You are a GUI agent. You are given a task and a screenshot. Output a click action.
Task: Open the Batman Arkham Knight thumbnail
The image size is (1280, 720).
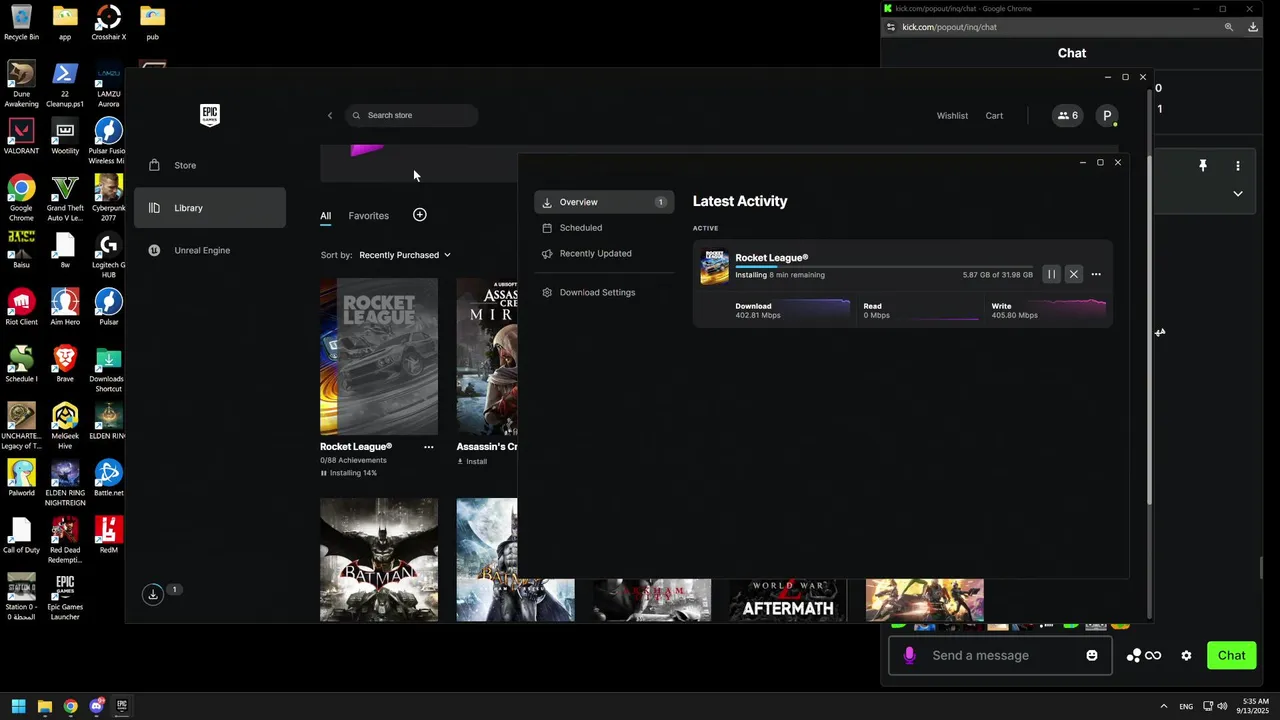coord(379,560)
